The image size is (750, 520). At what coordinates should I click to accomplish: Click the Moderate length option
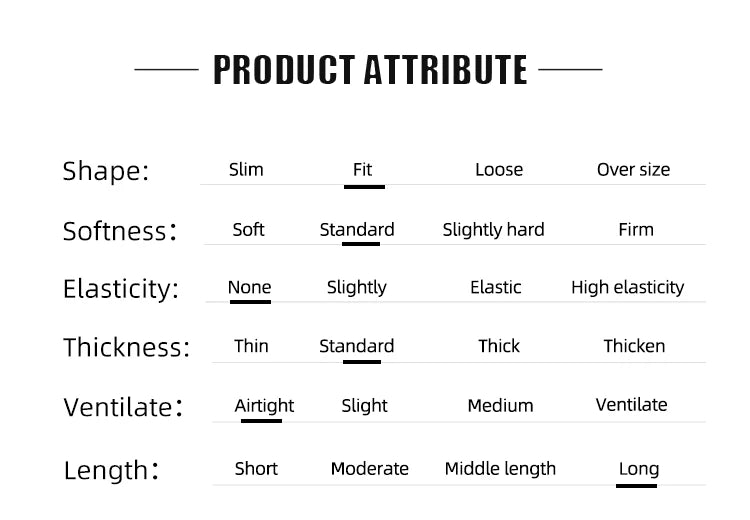pos(369,469)
